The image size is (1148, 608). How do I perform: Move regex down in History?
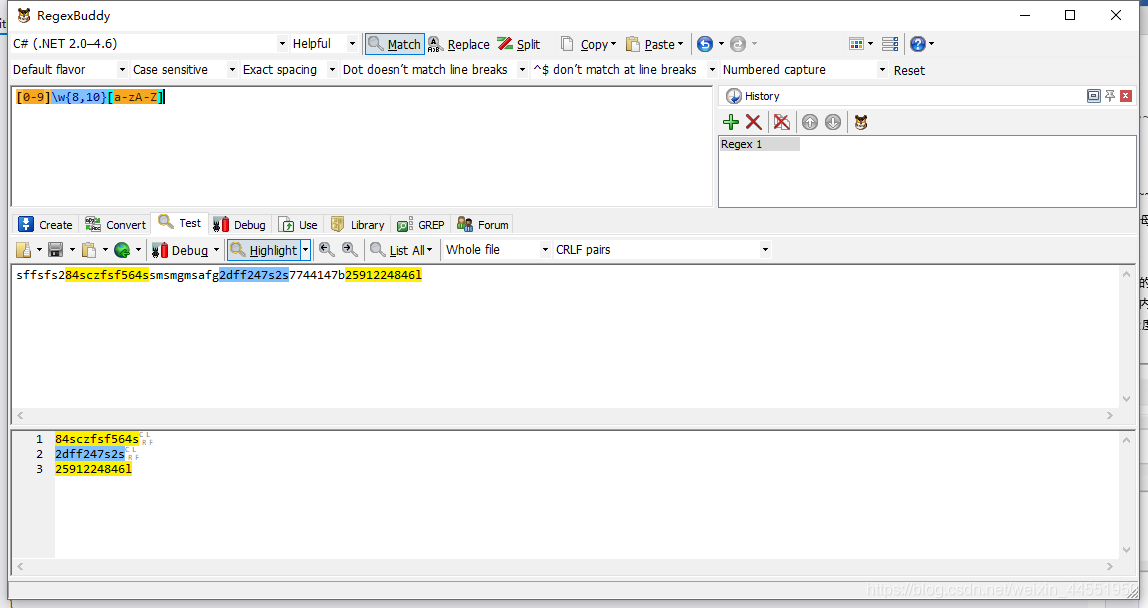click(833, 122)
